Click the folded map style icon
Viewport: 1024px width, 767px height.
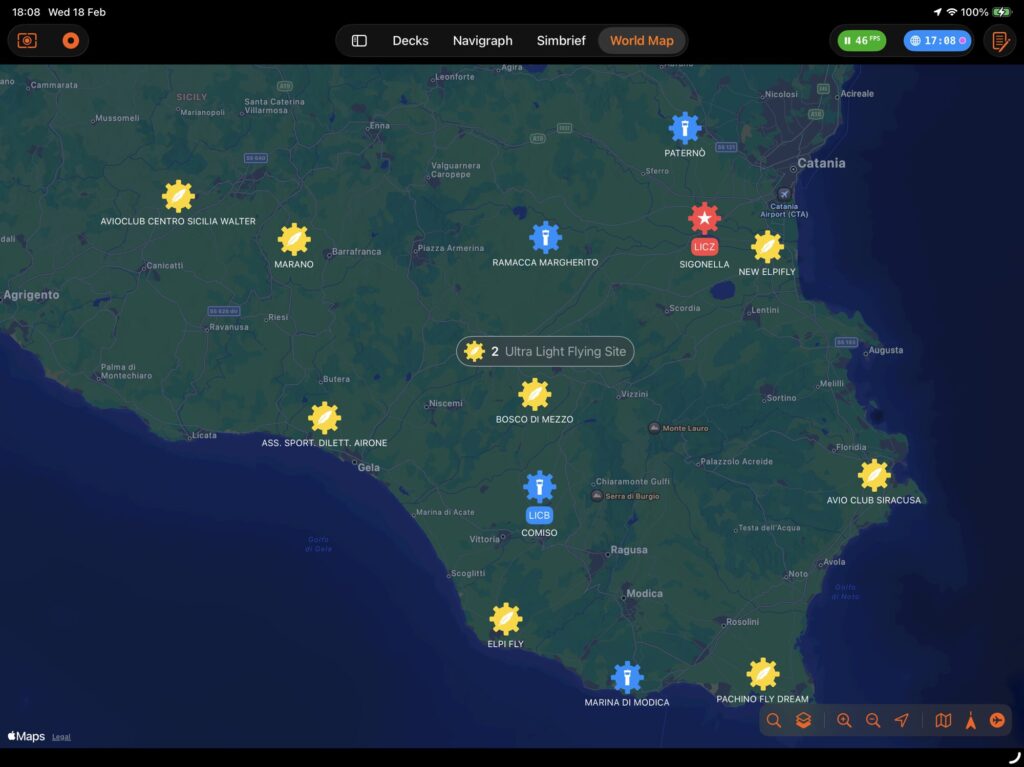943,721
